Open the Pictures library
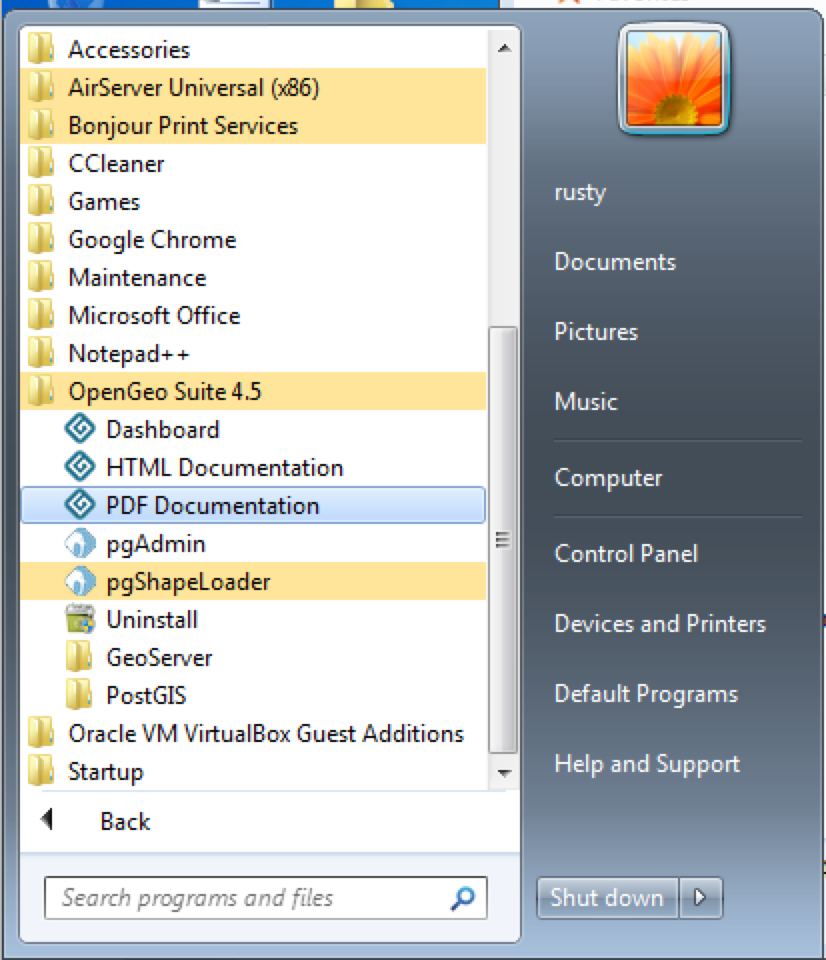 (596, 332)
